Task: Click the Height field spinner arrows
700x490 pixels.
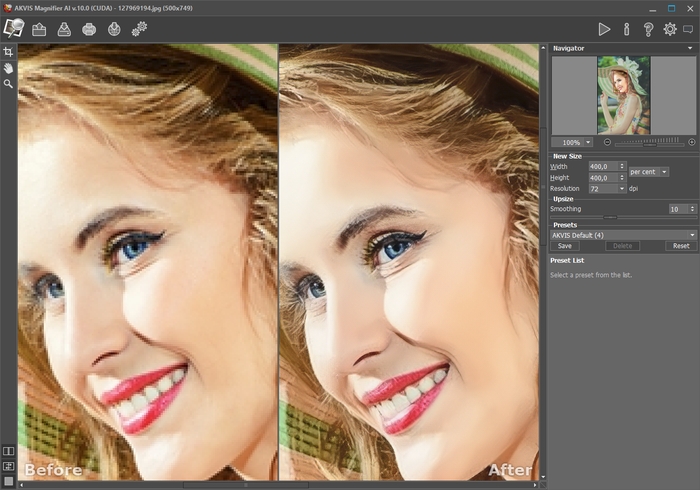Action: 622,178
